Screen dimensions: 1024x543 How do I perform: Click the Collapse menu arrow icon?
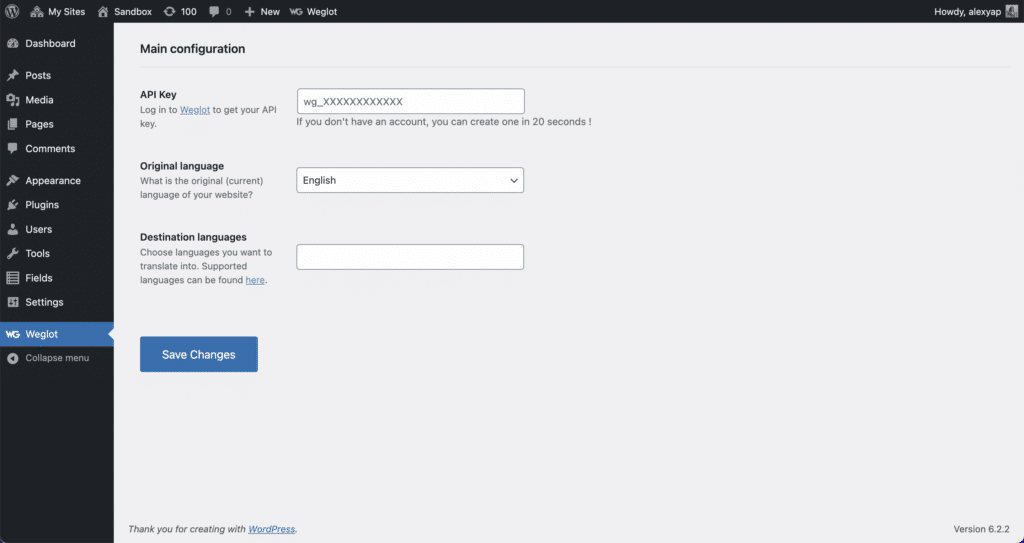pos(12,358)
